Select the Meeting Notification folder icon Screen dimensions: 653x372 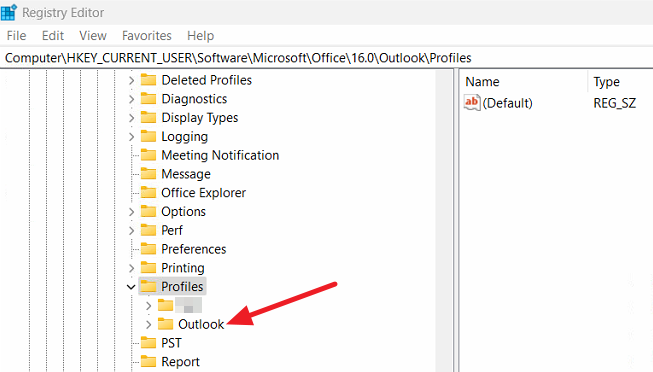coord(148,155)
